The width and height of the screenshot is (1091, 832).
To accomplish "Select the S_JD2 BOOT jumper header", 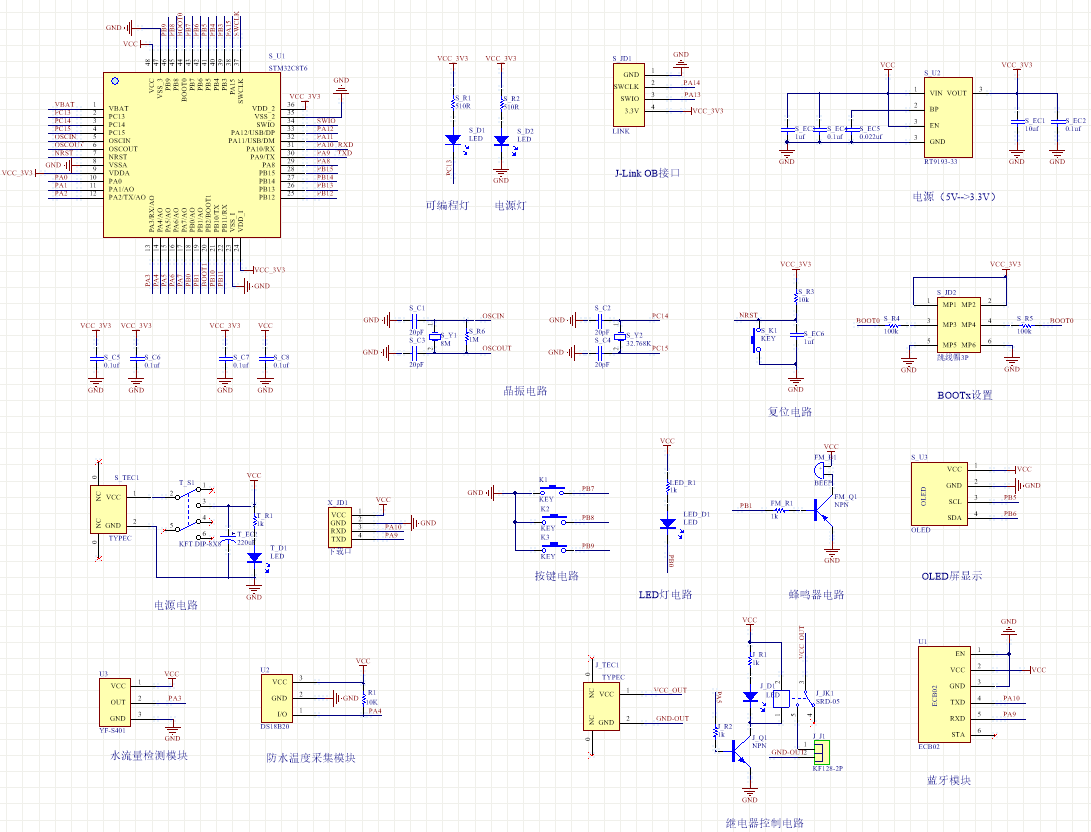I will [x=949, y=320].
